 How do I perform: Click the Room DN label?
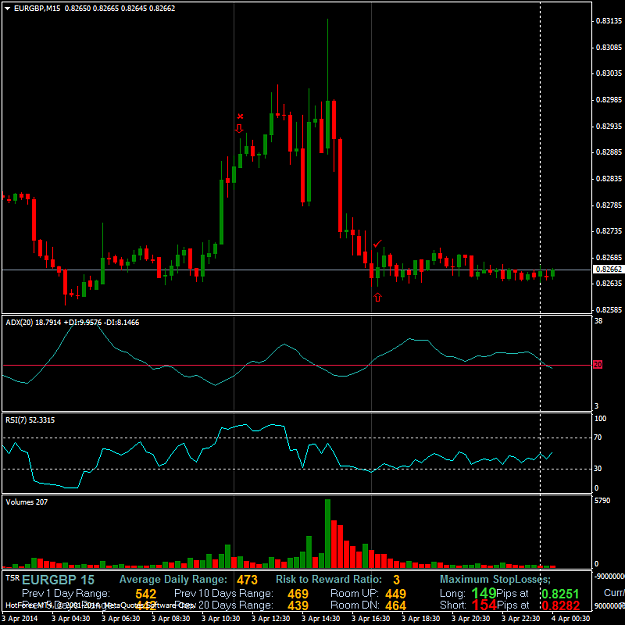(354, 605)
